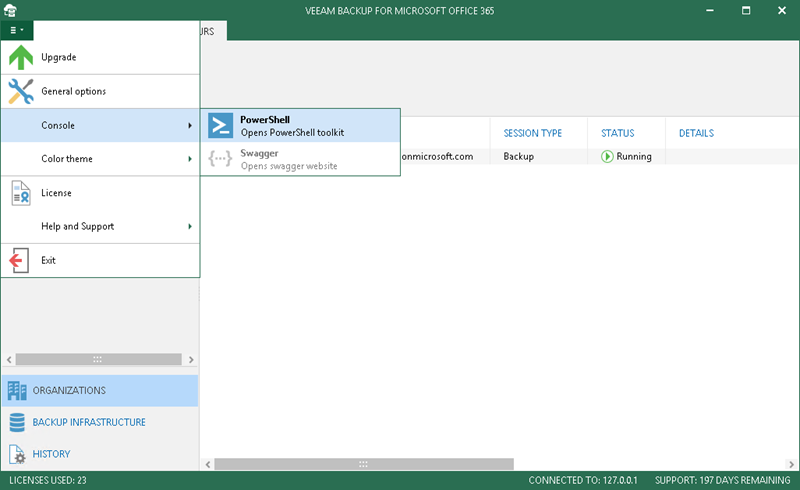Expand the Console submenu arrow
Viewport: 800px width, 490px height.
point(190,125)
